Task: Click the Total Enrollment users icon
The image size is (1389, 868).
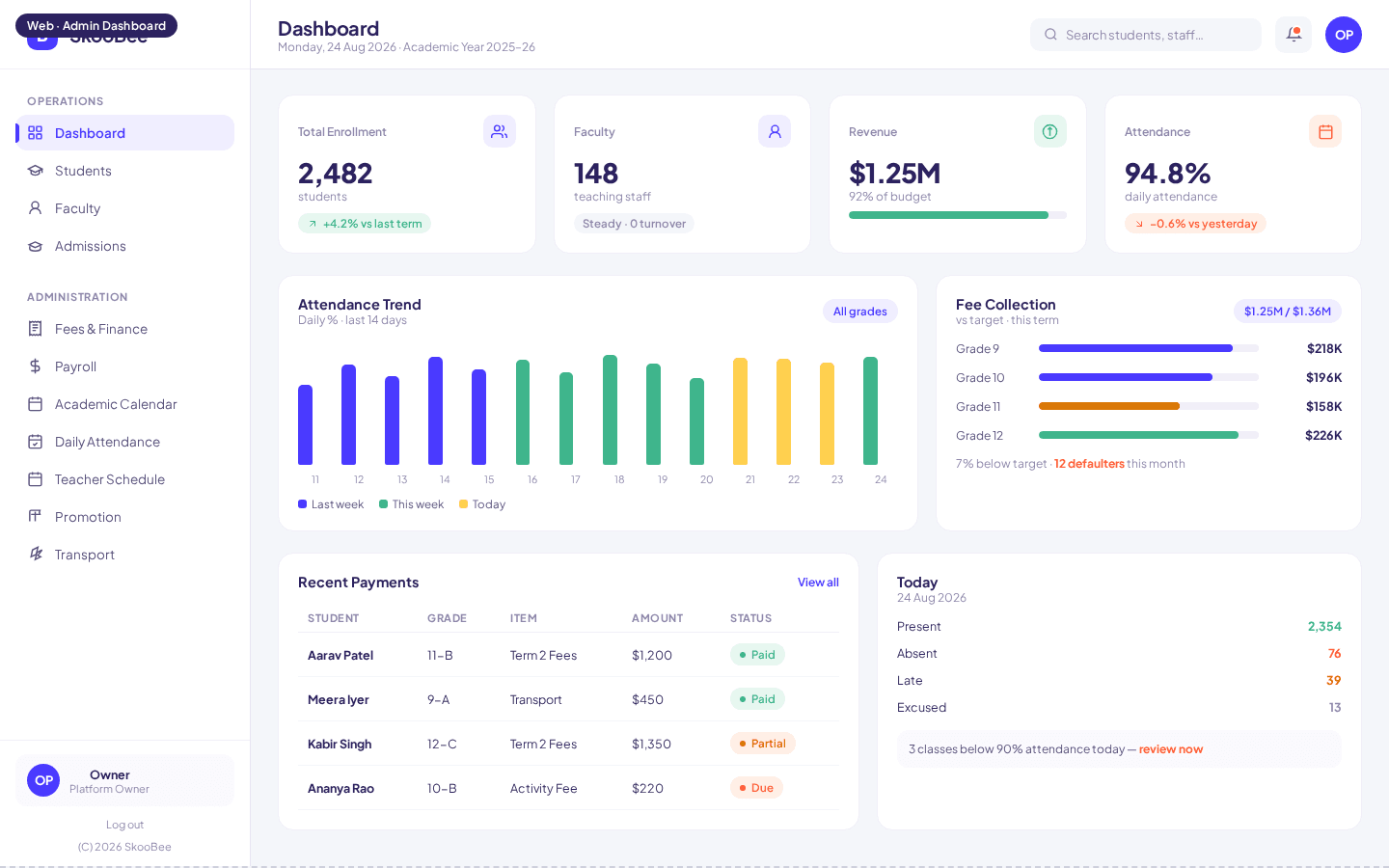Action: click(500, 131)
